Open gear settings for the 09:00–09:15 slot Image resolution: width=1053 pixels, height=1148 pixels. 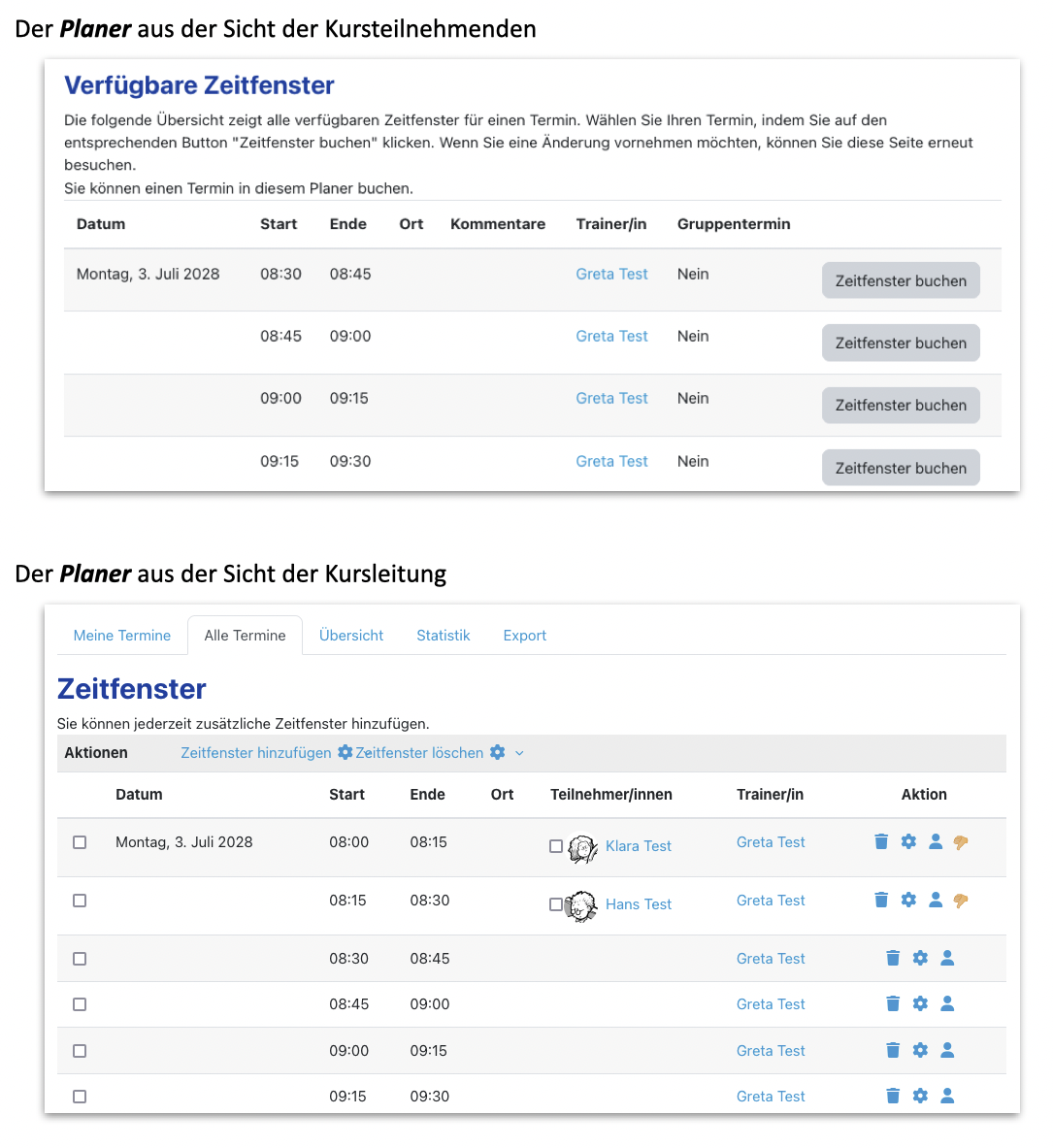tap(920, 1050)
